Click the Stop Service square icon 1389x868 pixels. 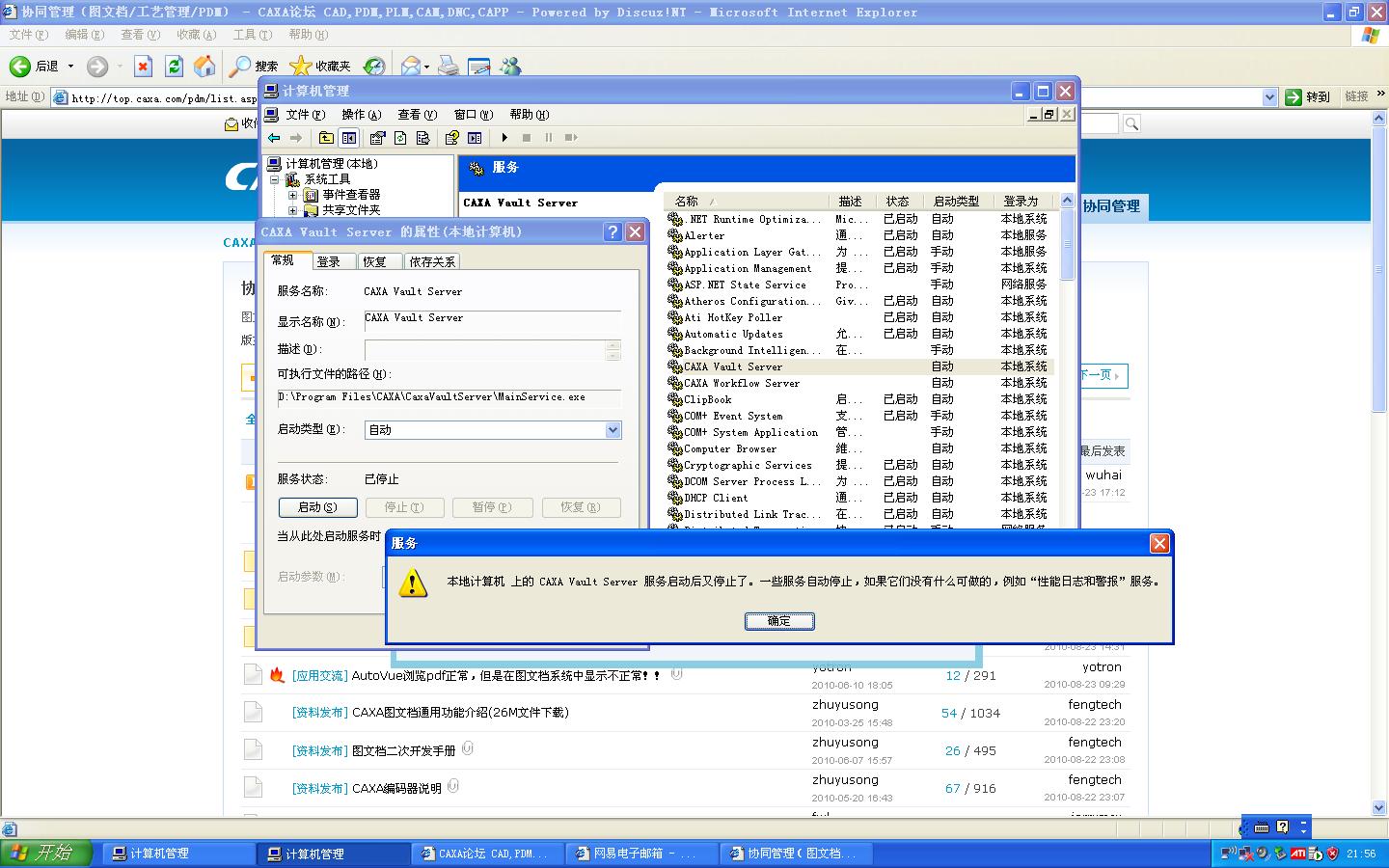coord(527,138)
